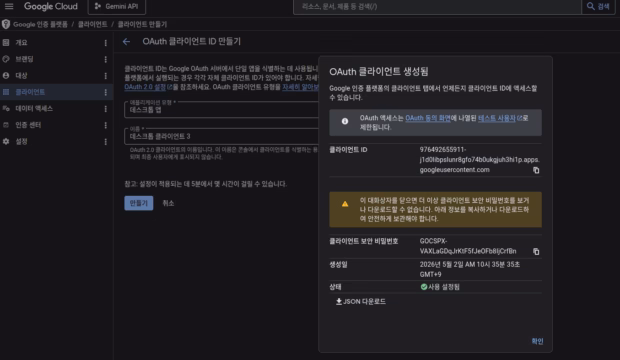Click the yellow warning triangle icon
The height and width of the screenshot is (360, 620).
point(345,204)
